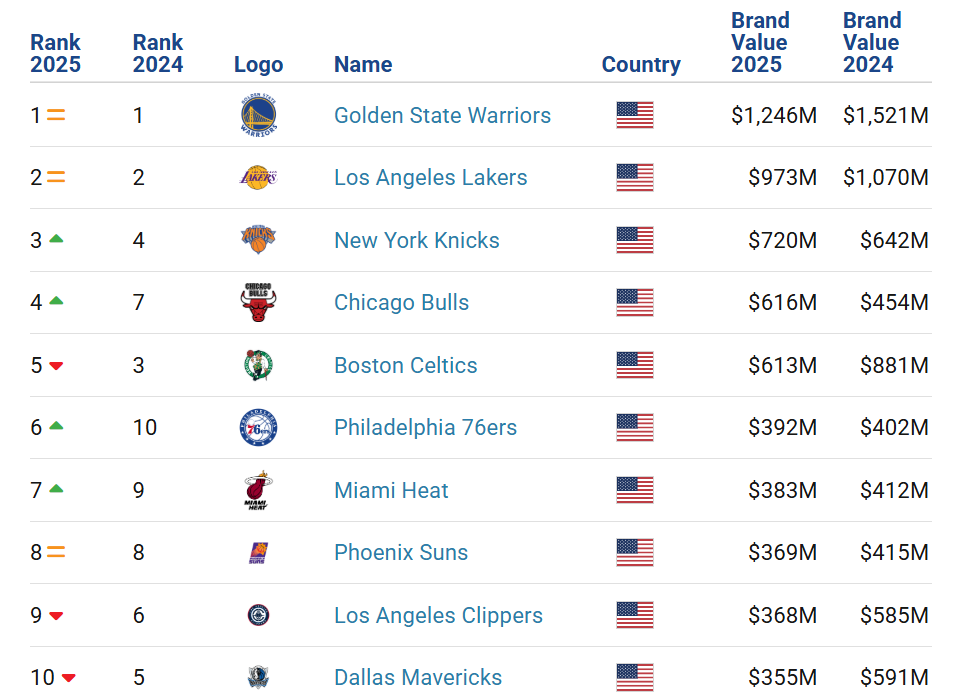Click the red down arrow beside rank 5
The image size is (967, 700).
56,366
